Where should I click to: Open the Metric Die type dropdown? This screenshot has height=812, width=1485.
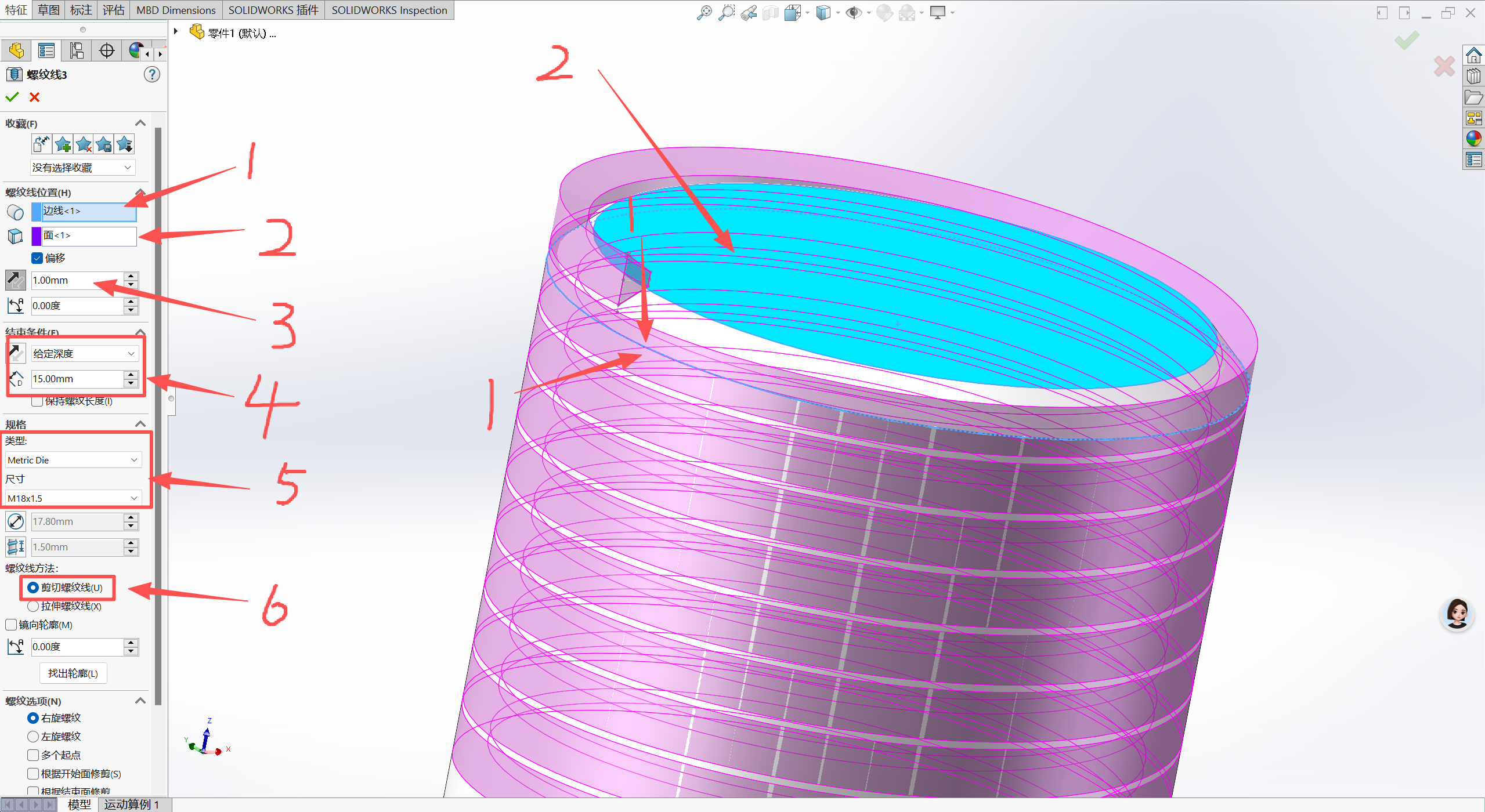(74, 460)
